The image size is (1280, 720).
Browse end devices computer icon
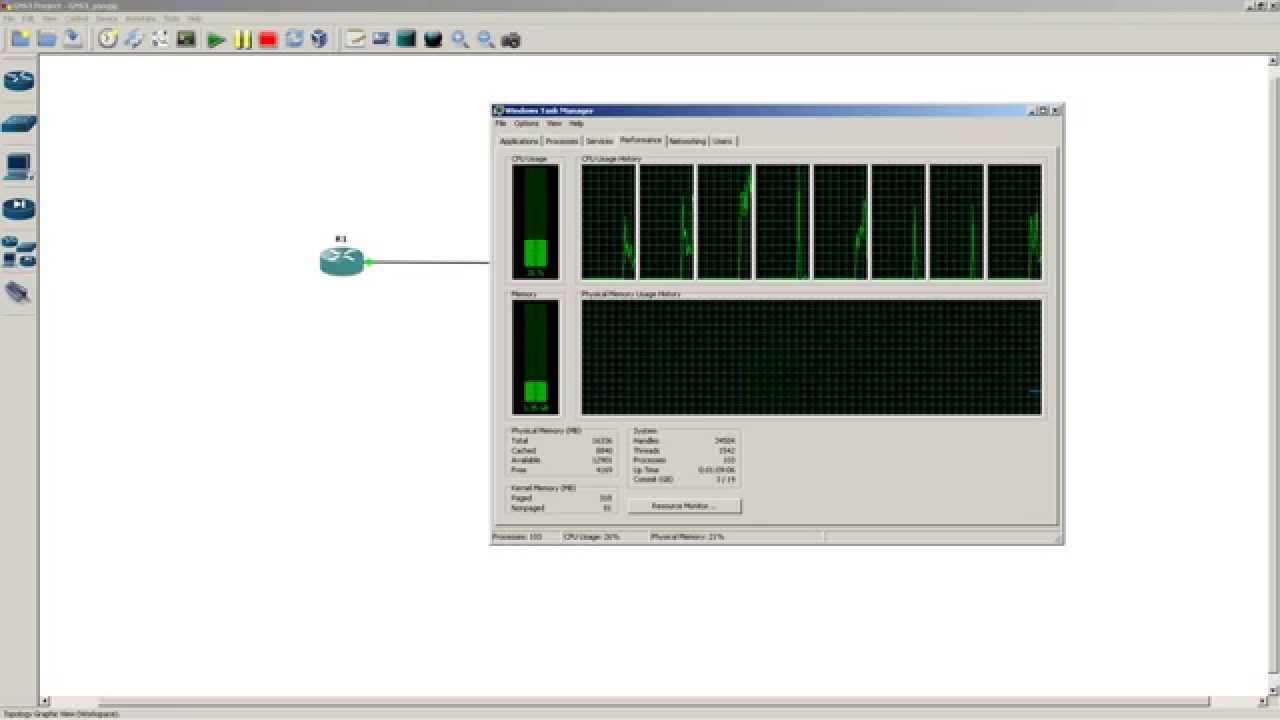(x=19, y=166)
